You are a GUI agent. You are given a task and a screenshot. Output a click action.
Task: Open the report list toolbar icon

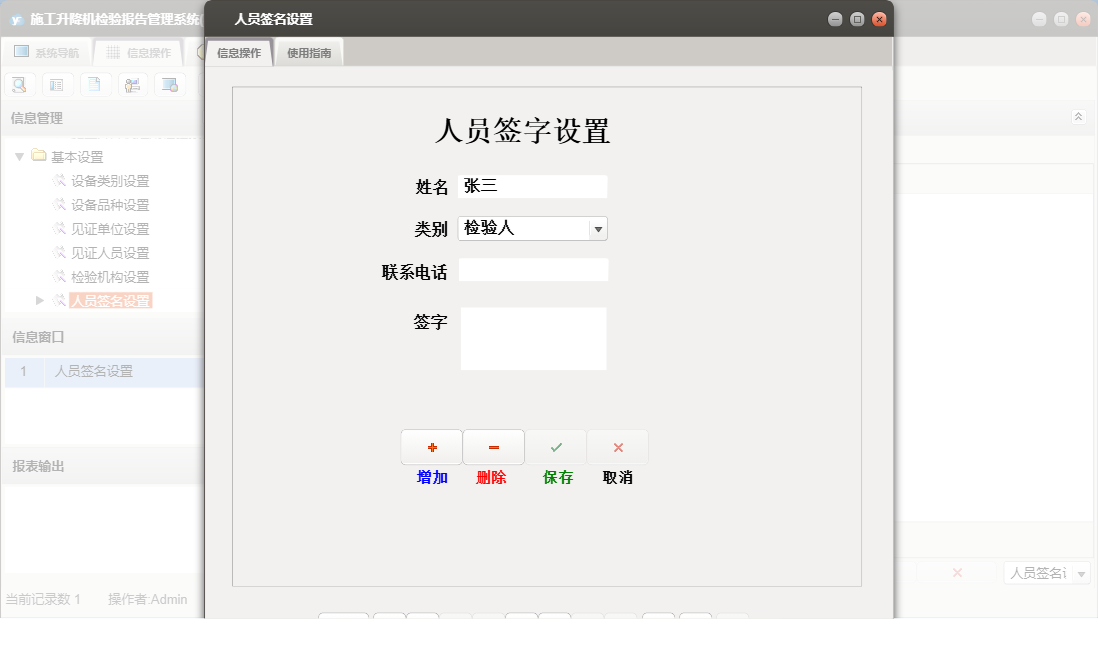coord(57,84)
